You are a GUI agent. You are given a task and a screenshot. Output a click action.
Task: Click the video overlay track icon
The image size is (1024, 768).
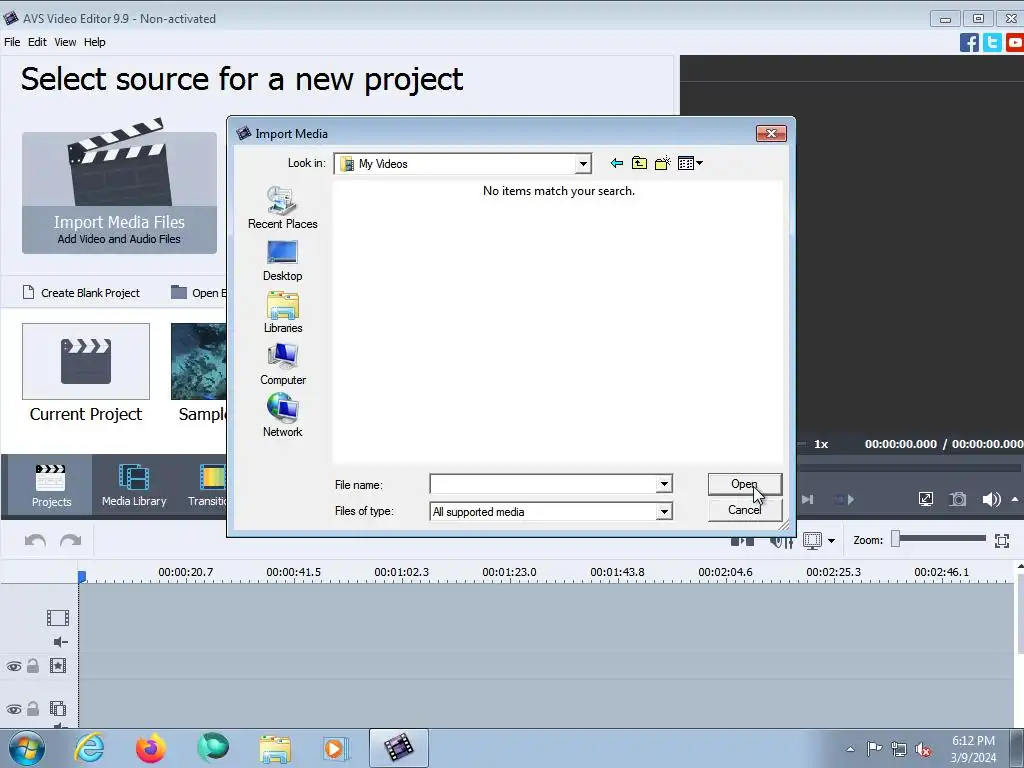(57, 708)
